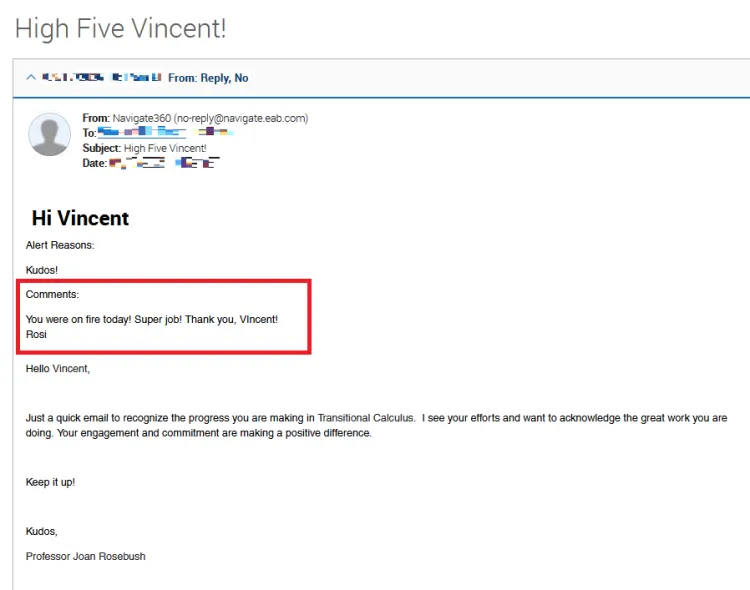Click the Transitional Calculus progress paragraph
The height and width of the screenshot is (590, 750).
pos(376,425)
